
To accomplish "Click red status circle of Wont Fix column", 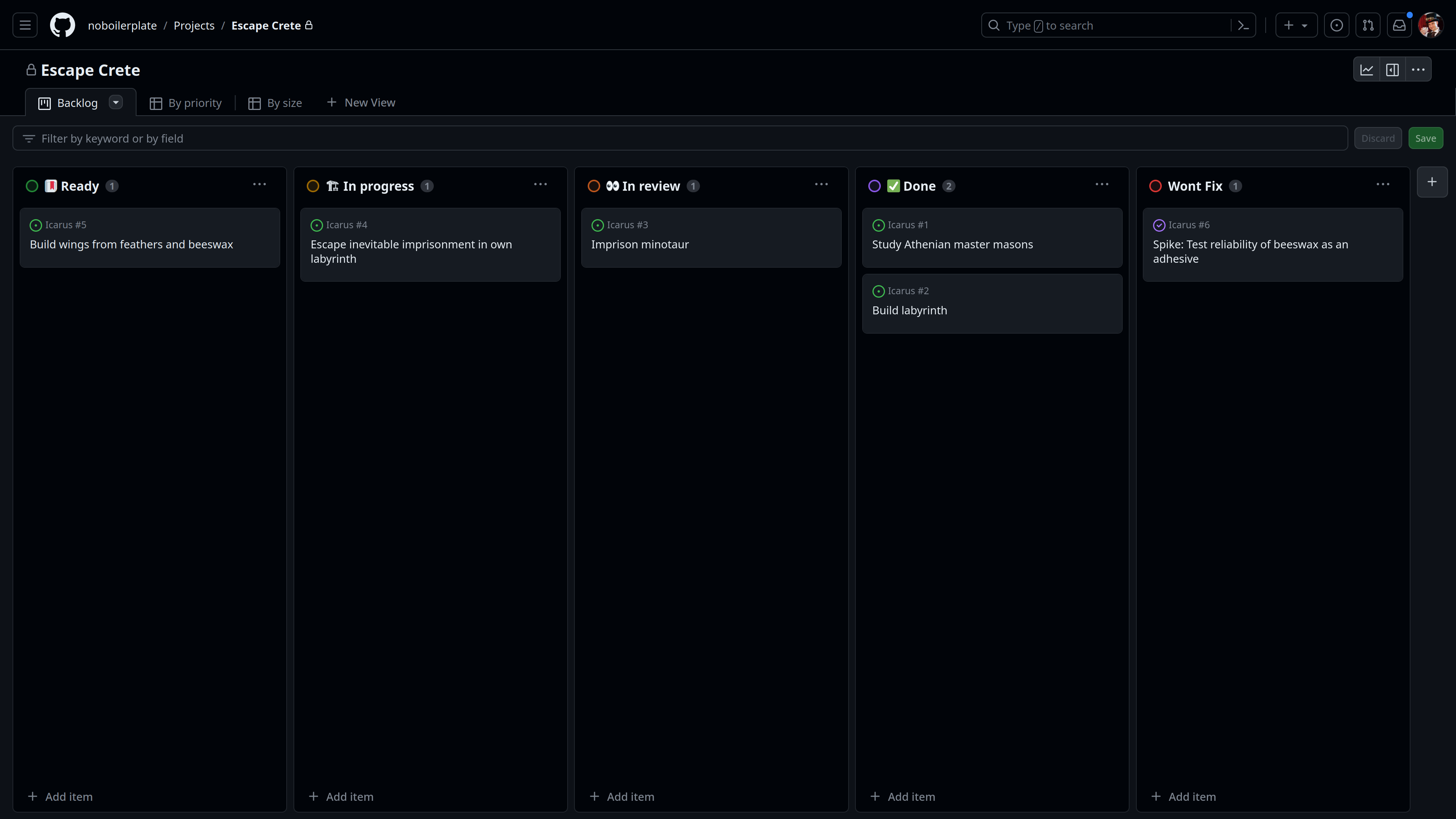I will (1155, 186).
